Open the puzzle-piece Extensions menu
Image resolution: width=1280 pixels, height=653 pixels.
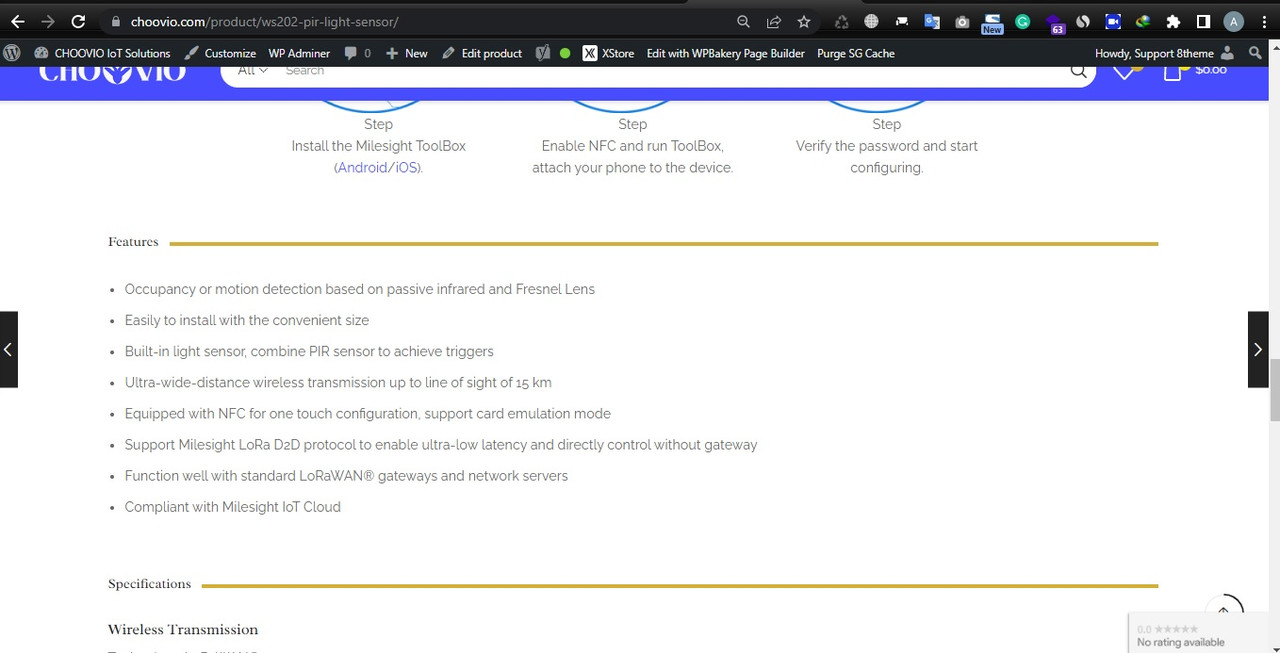click(x=1174, y=21)
